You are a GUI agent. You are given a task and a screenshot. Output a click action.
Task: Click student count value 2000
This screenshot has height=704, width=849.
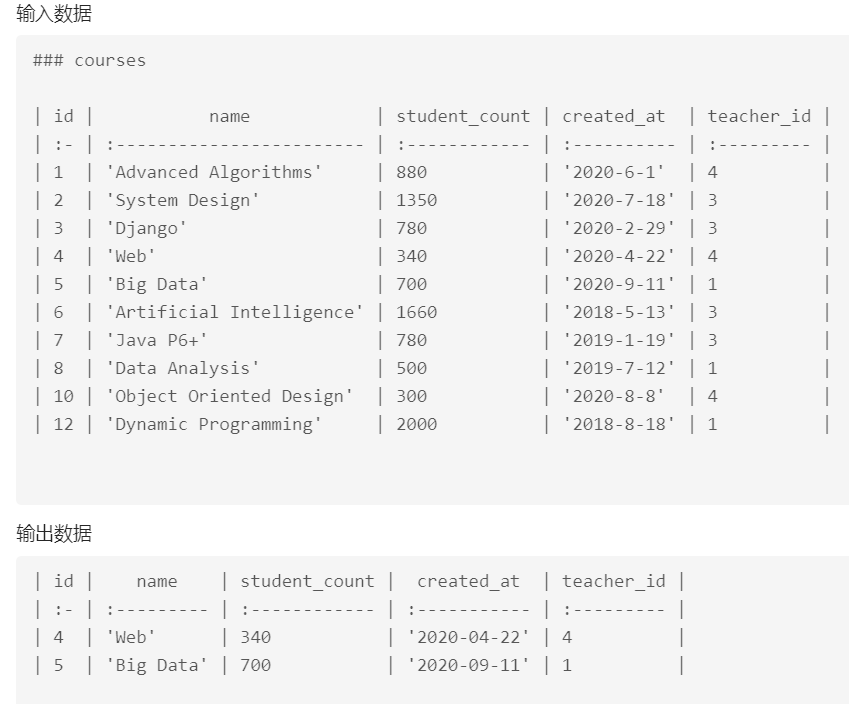coord(416,424)
